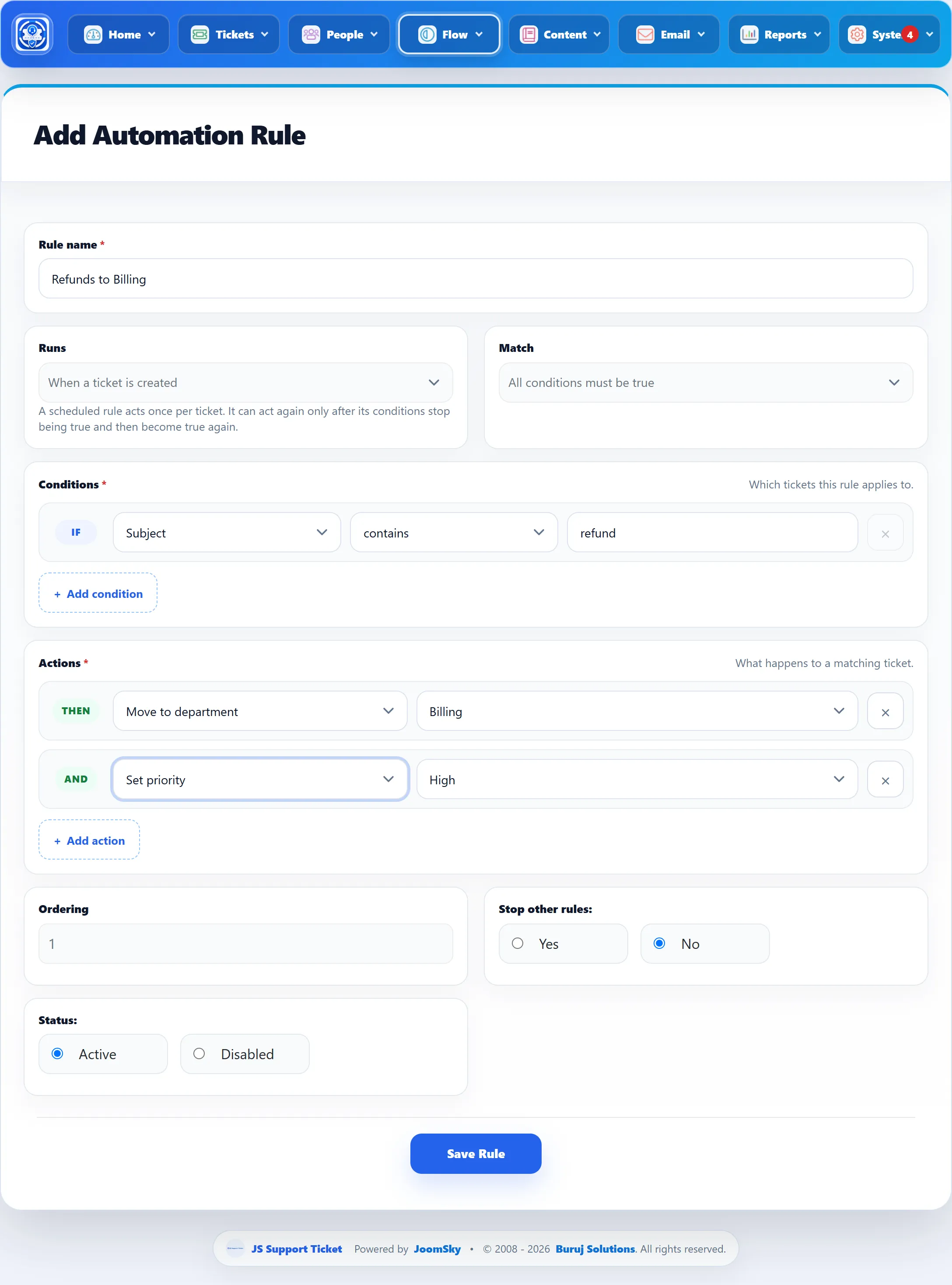Open the Match conditions dropdown
Image resolution: width=952 pixels, height=1285 pixels.
[705, 383]
